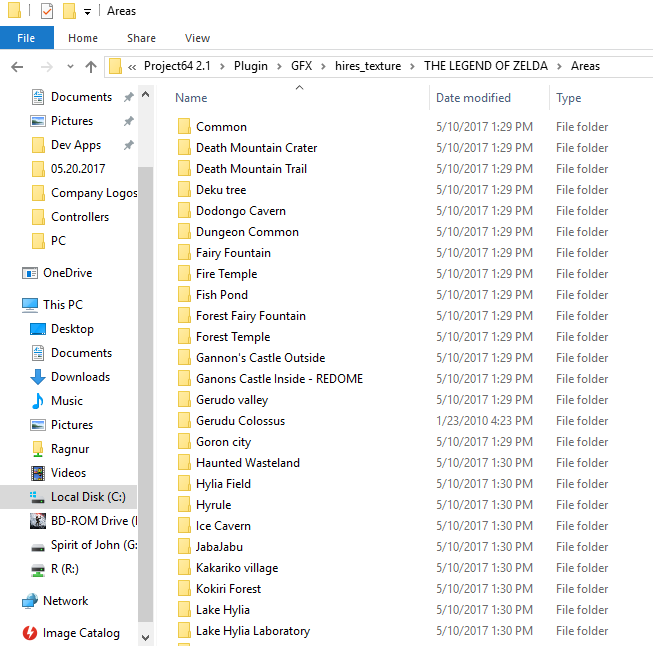Screen dimensions: 653x649
Task: Select Controllers folder in sidebar
Action: pyautogui.click(x=80, y=217)
